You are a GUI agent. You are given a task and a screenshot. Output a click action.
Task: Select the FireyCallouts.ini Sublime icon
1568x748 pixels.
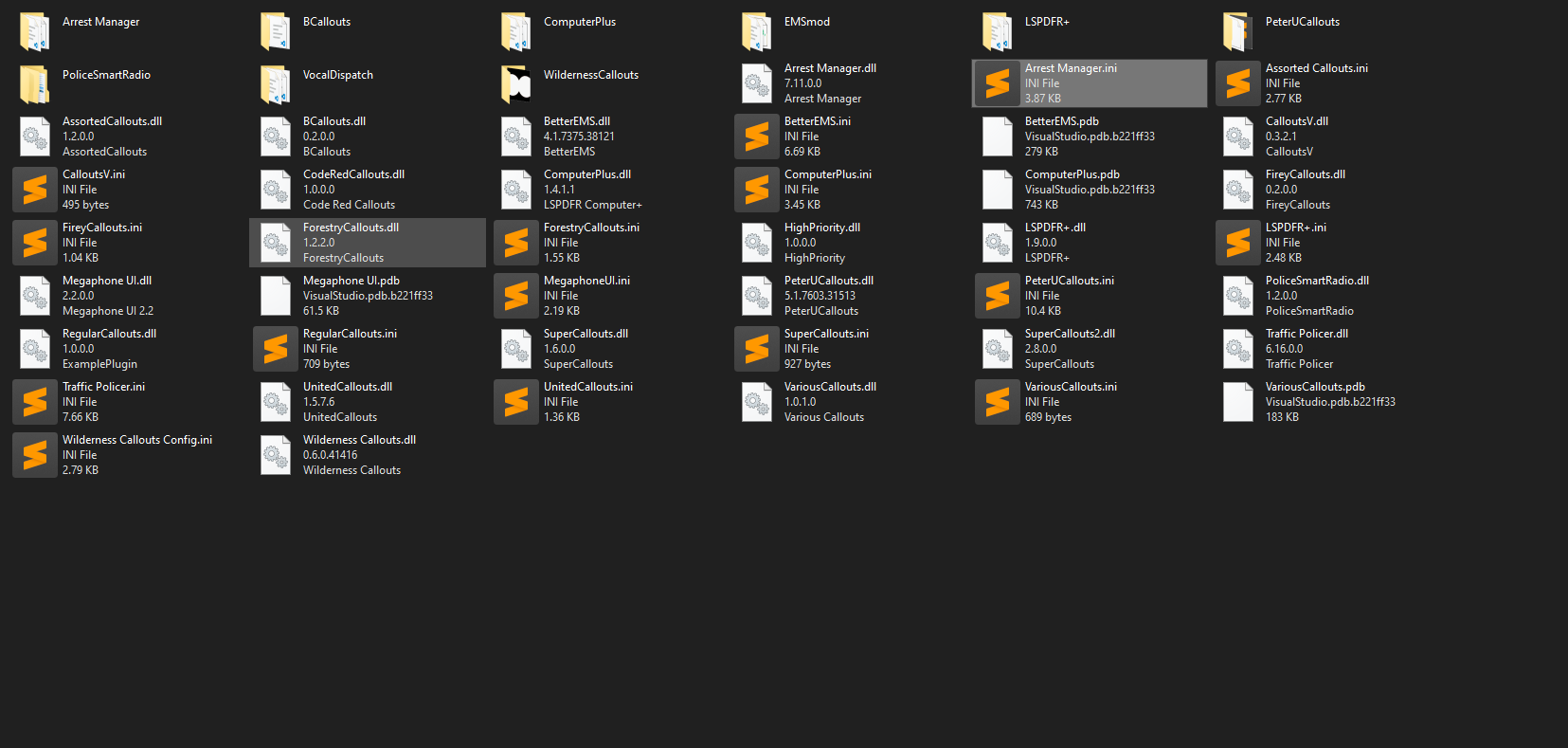pyautogui.click(x=35, y=243)
